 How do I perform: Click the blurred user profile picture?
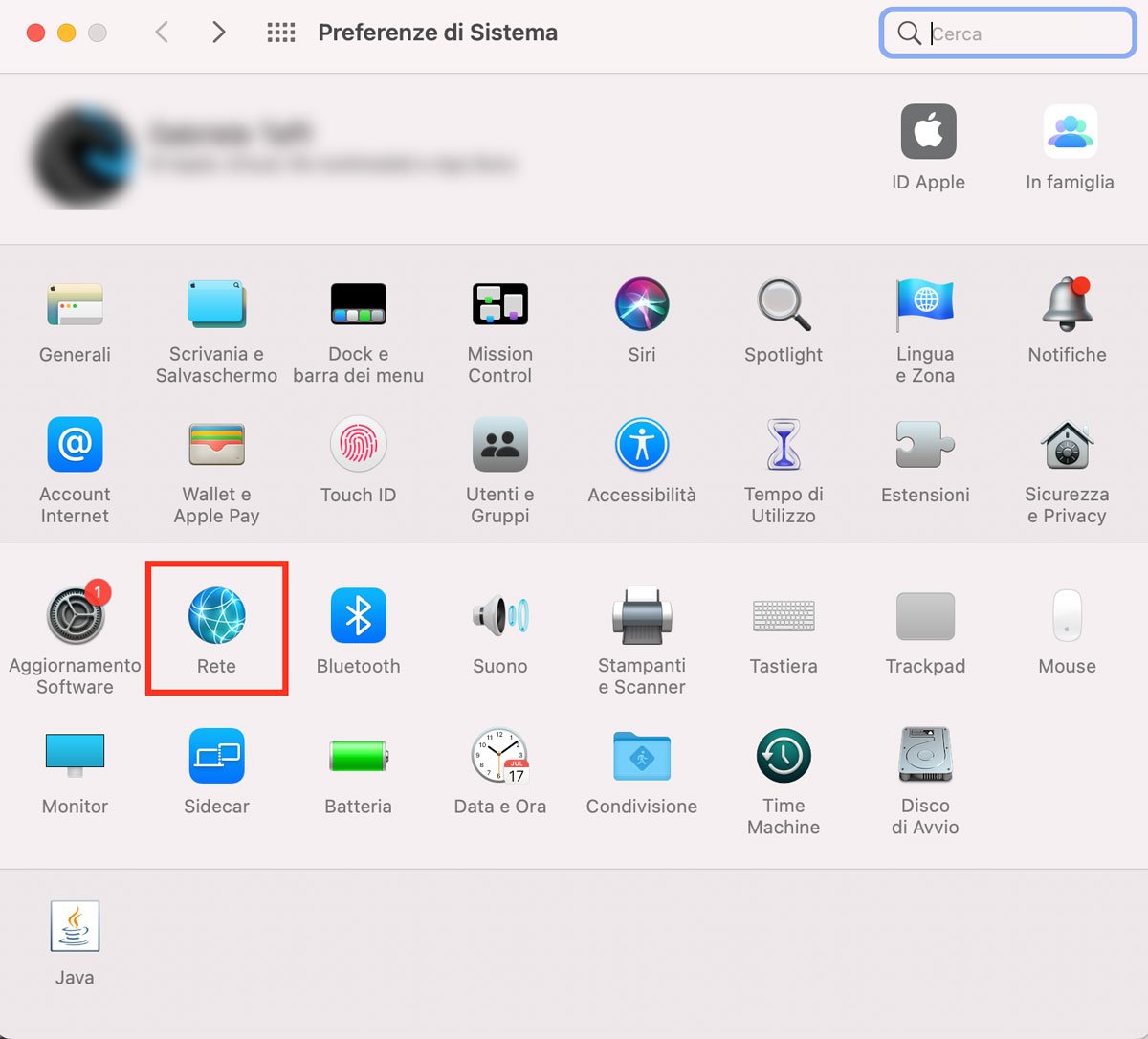83,156
